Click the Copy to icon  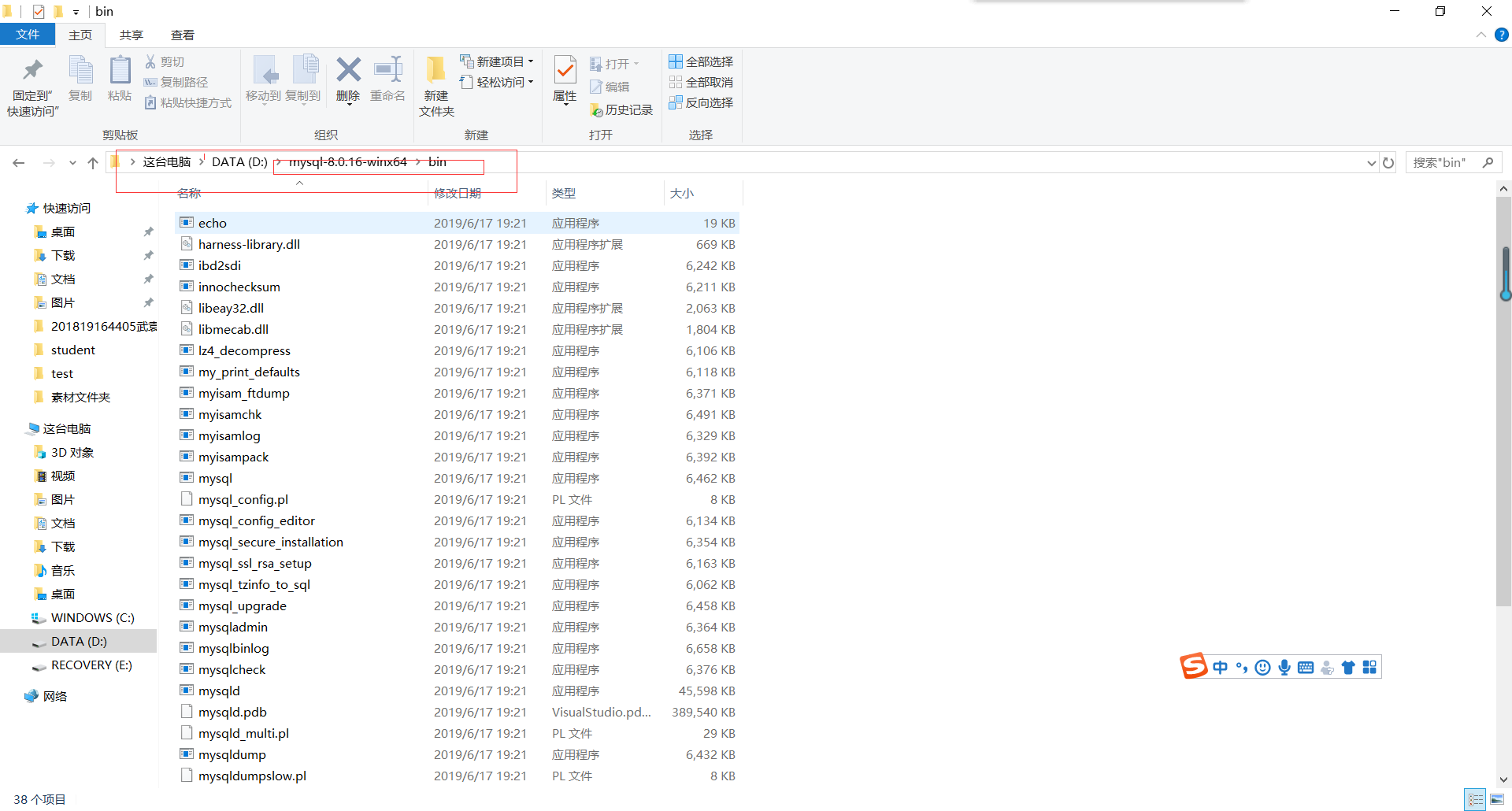point(304,70)
